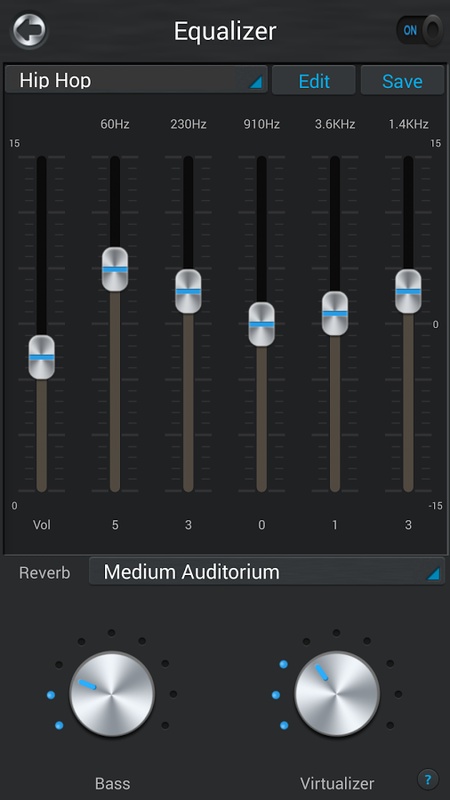Viewport: 450px width, 800px height.
Task: Click the 1.4KHz slider handle
Action: pyautogui.click(x=408, y=291)
